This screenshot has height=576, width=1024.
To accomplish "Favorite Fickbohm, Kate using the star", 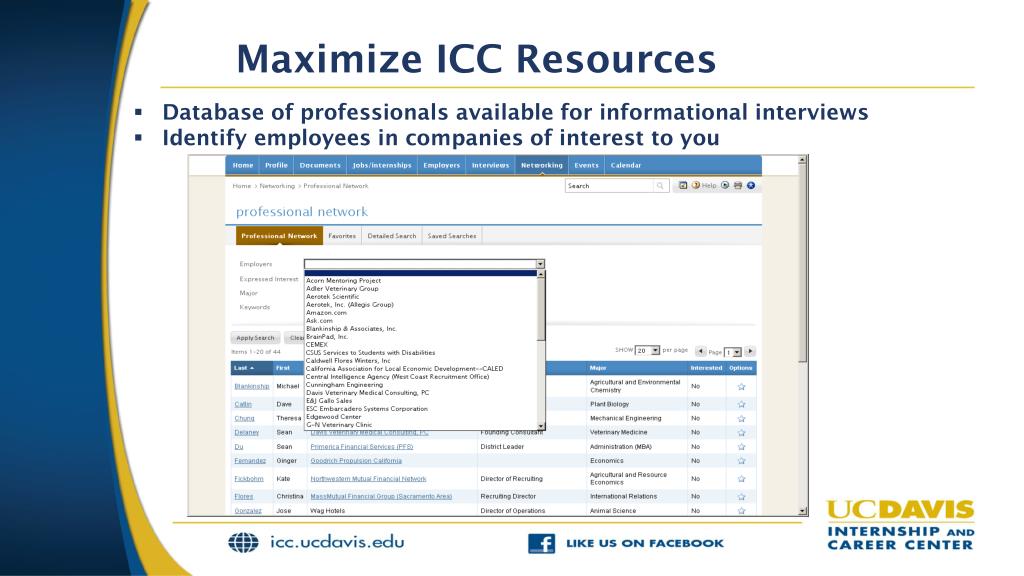I will coord(741,479).
